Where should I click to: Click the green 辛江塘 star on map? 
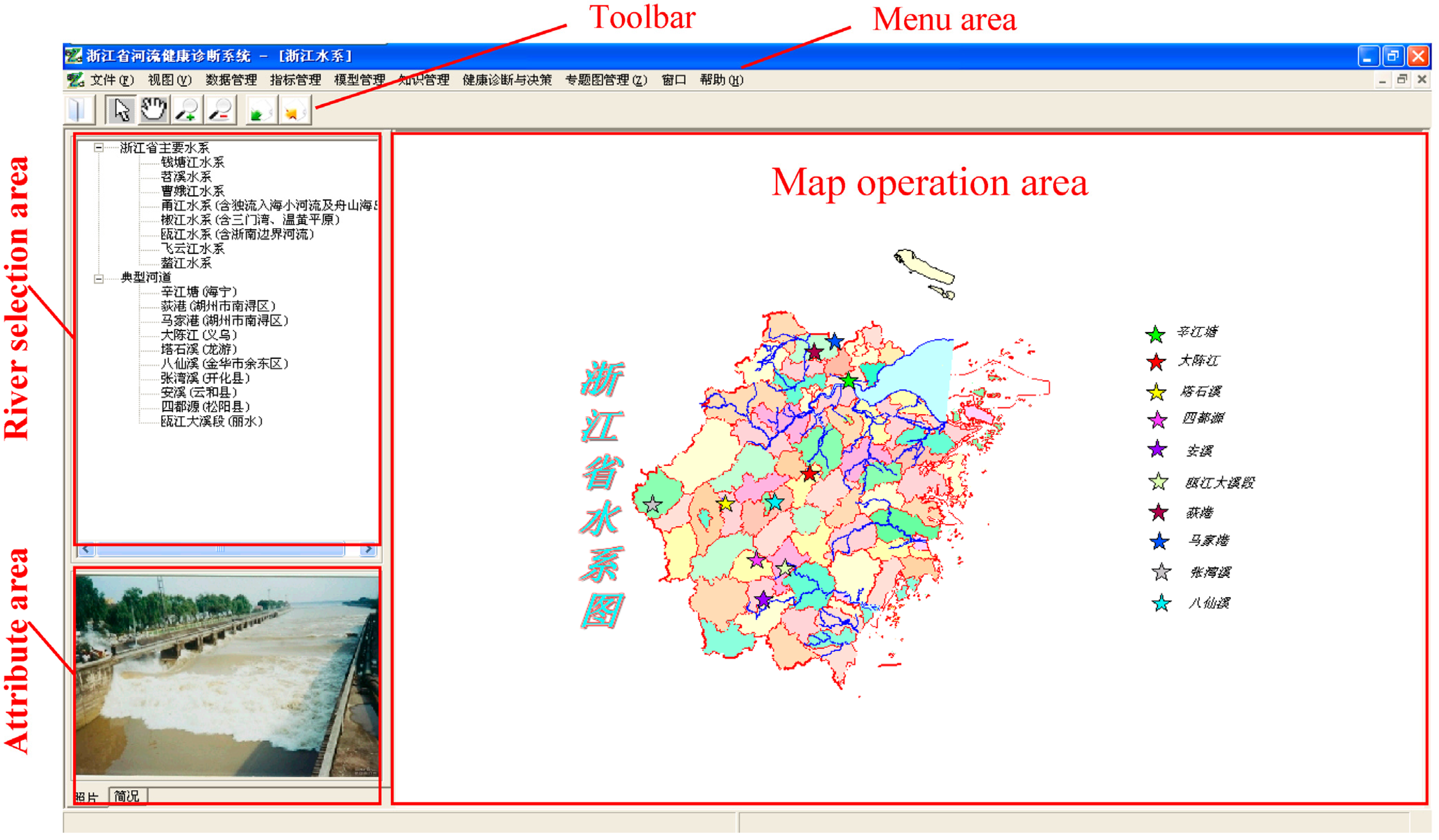pos(849,382)
